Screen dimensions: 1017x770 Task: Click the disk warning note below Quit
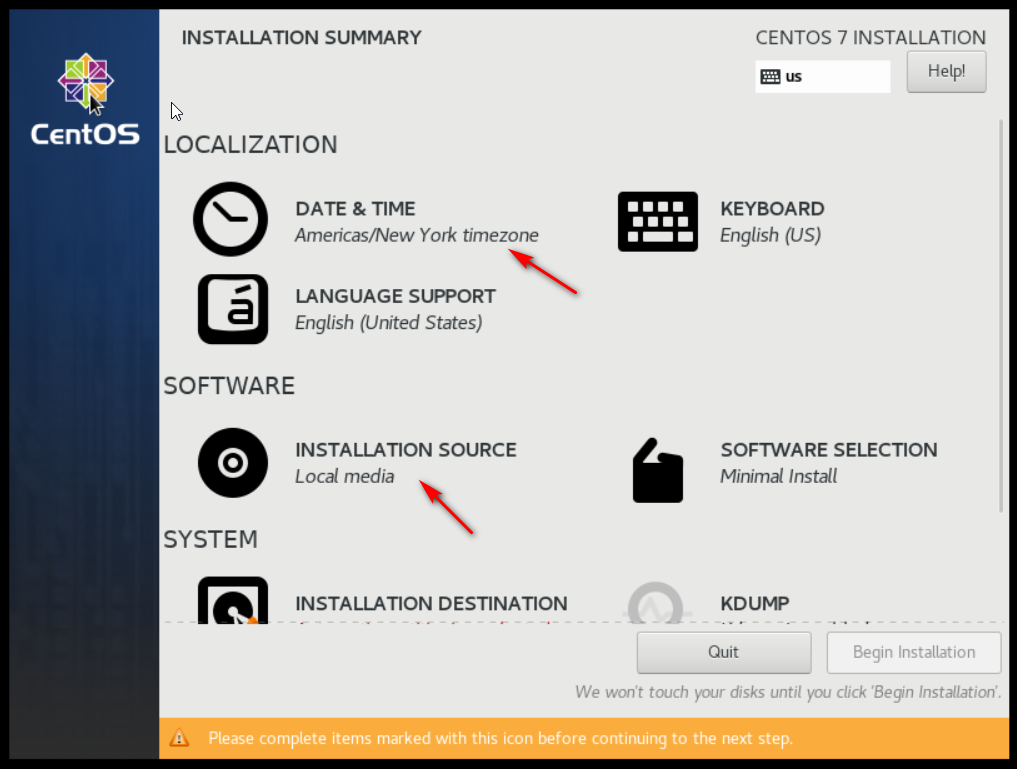[x=788, y=692]
